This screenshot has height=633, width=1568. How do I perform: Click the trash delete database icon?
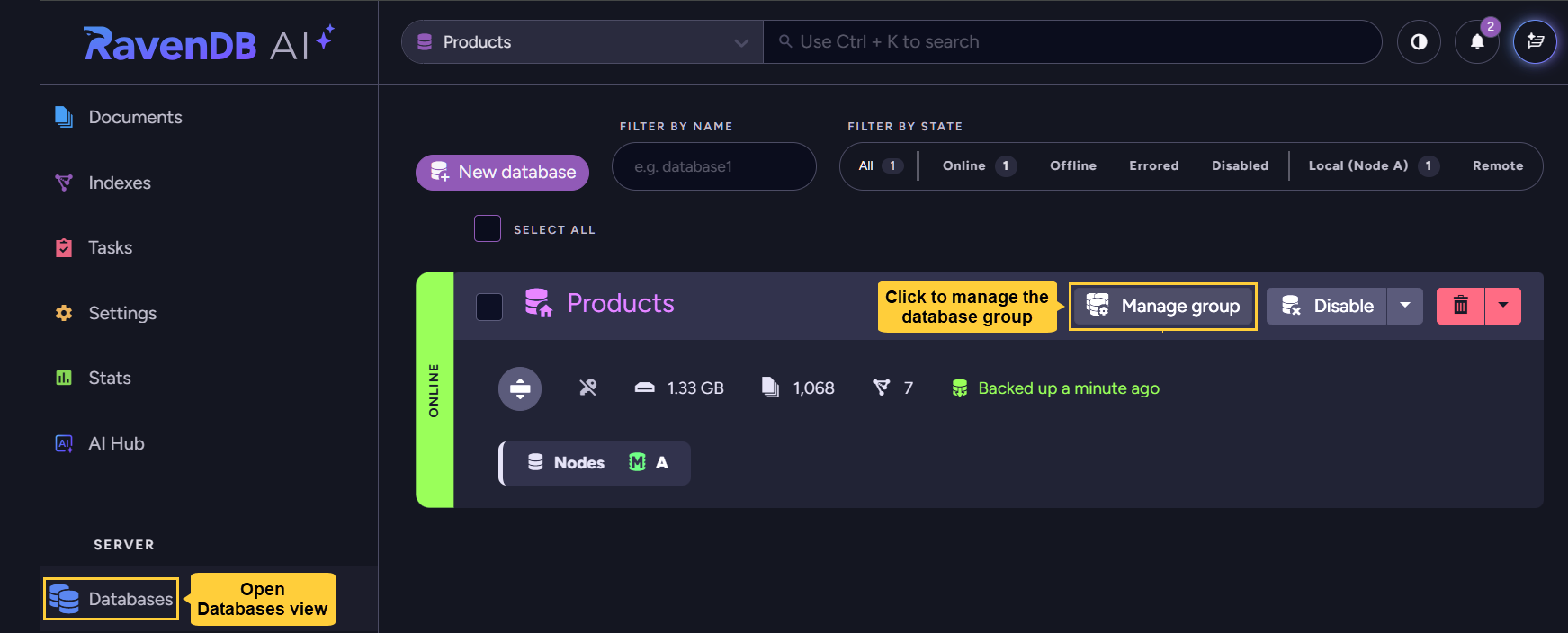(1460, 306)
